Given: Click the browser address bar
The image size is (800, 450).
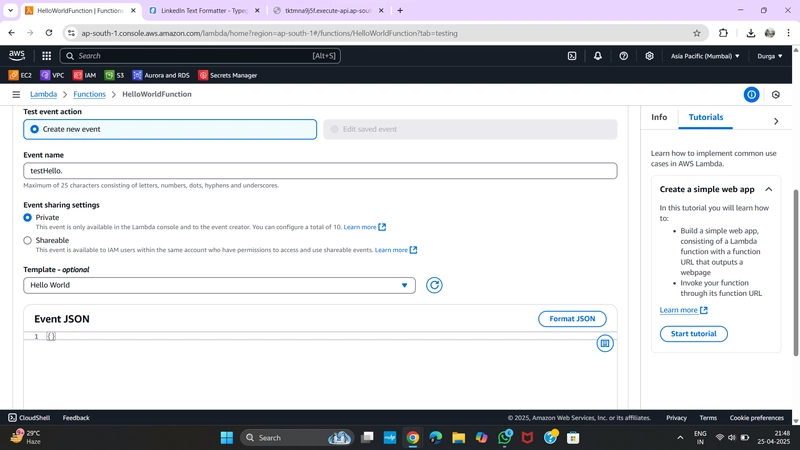Looking at the screenshot, I should tap(383, 33).
